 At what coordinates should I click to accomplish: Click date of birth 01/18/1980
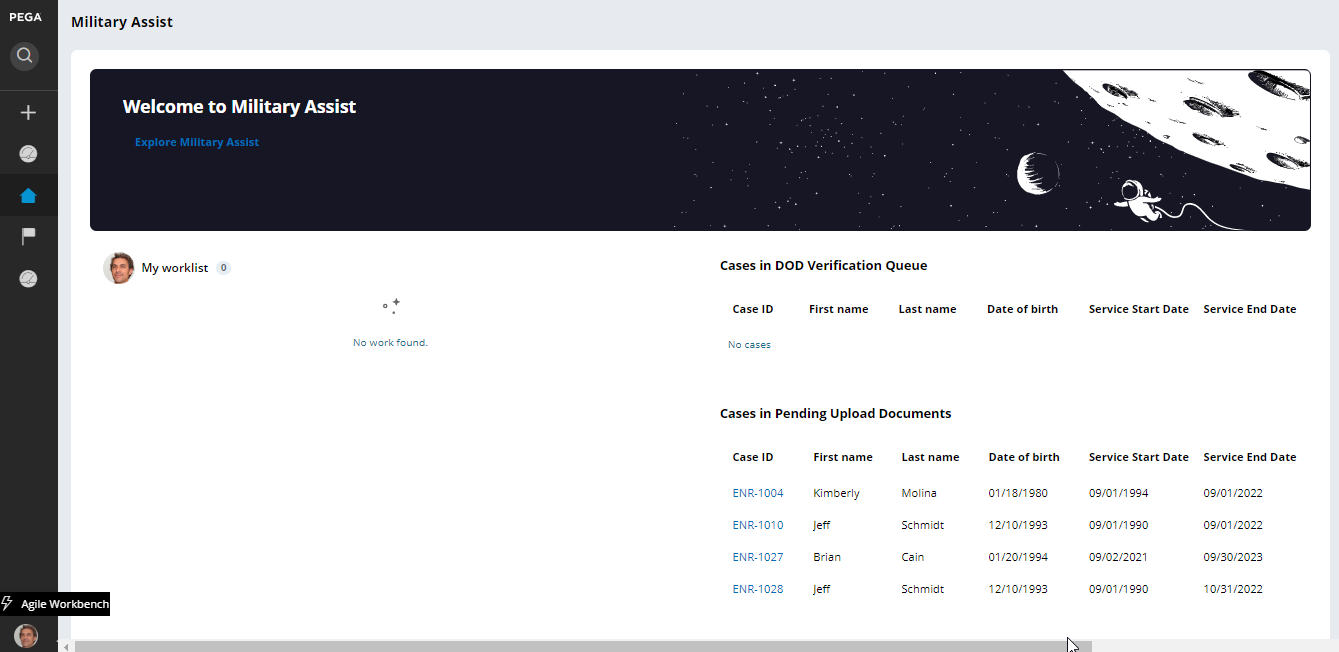tap(1018, 493)
